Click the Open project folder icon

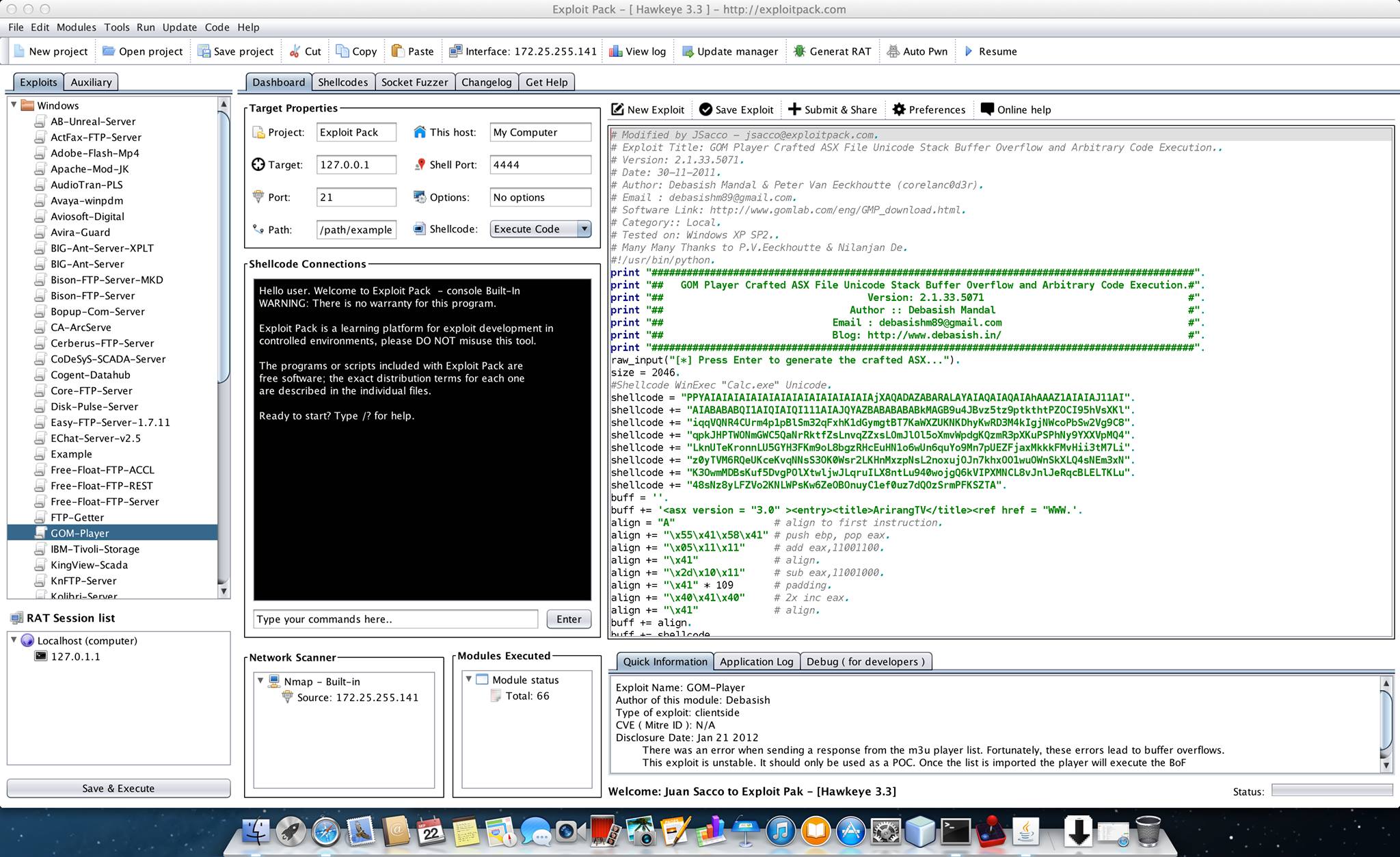click(x=108, y=51)
